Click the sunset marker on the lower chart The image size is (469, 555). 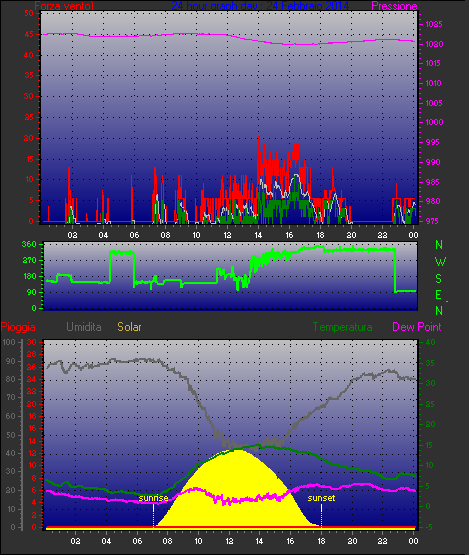pos(321,498)
